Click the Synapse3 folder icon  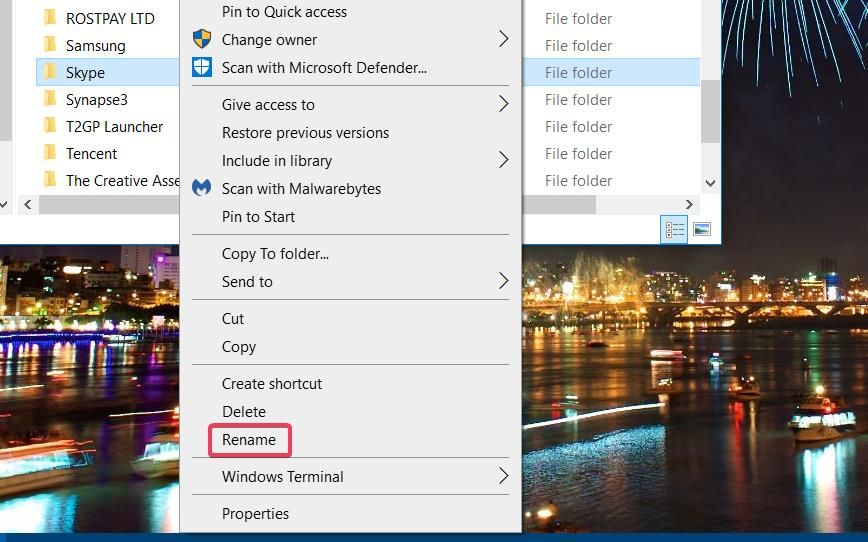tap(50, 99)
